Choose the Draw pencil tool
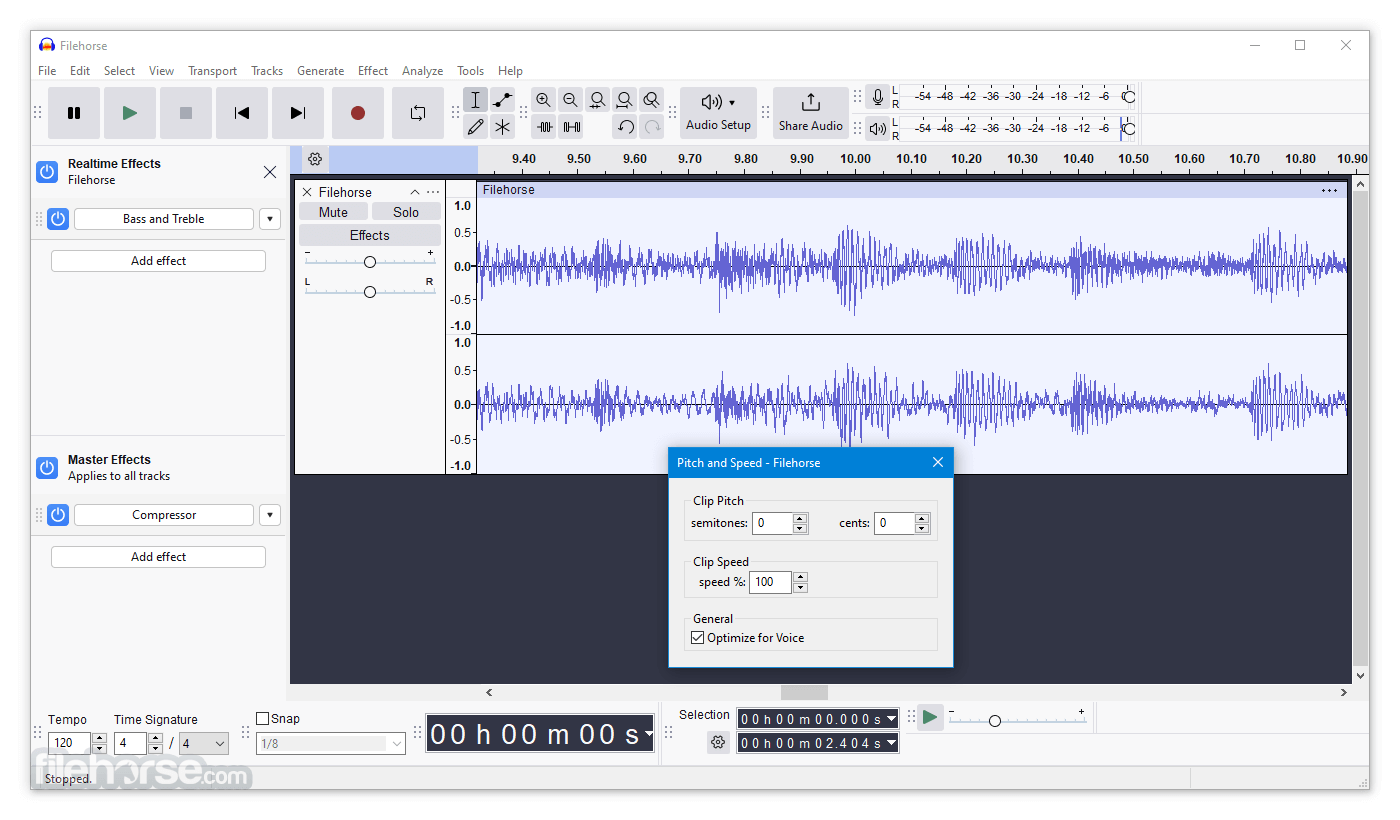 pyautogui.click(x=476, y=127)
